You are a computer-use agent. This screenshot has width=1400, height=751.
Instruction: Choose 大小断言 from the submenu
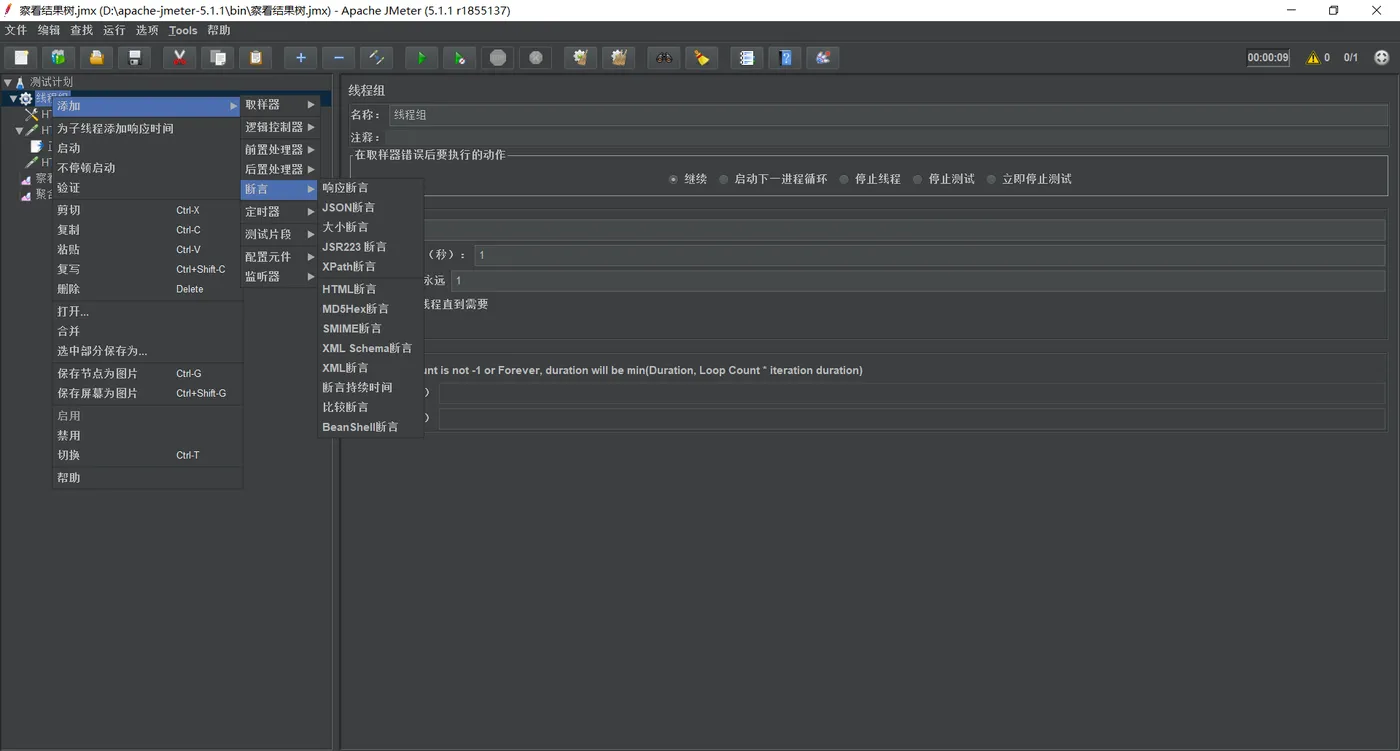tap(371, 227)
